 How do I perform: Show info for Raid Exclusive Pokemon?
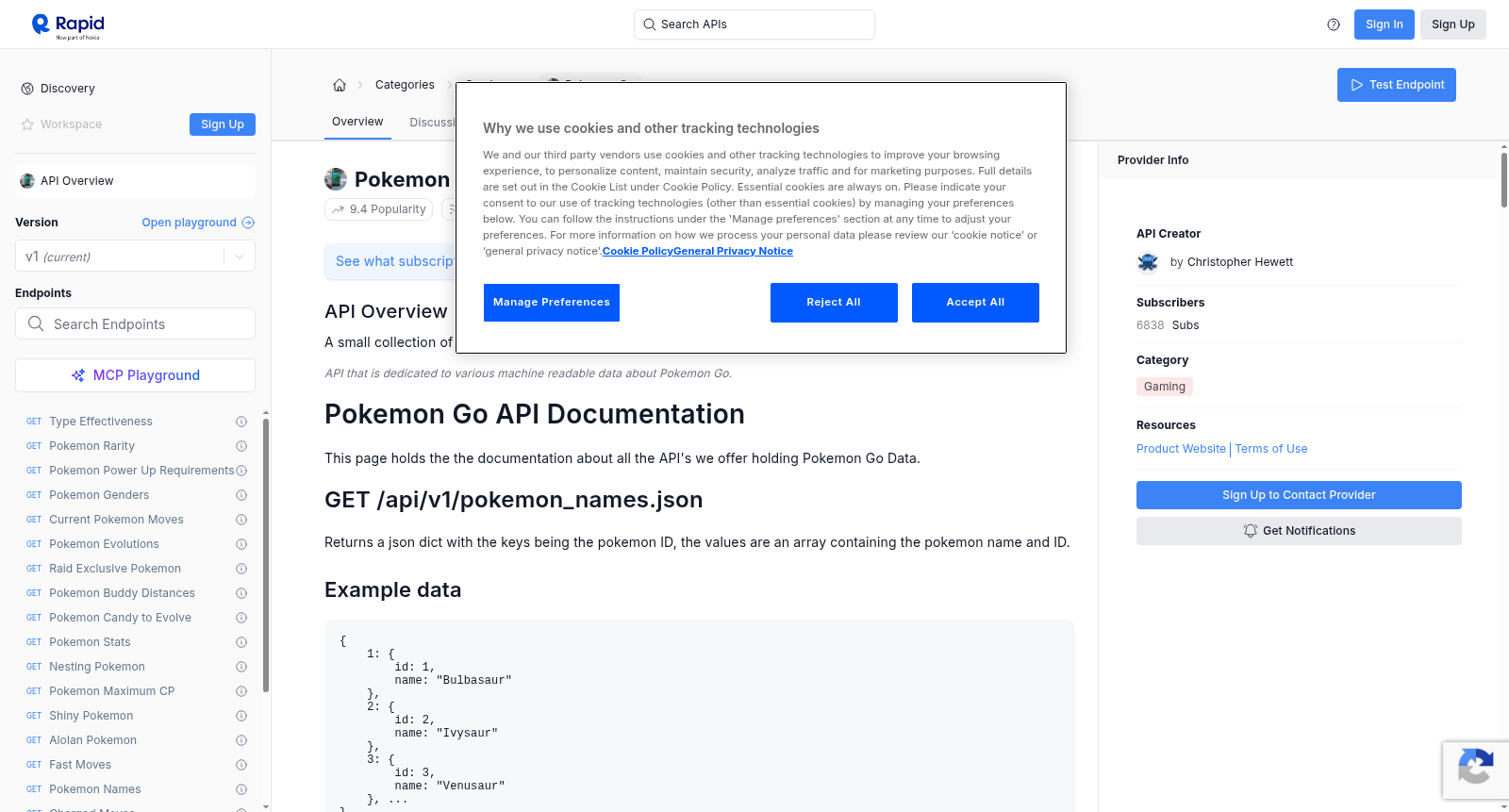pos(241,569)
